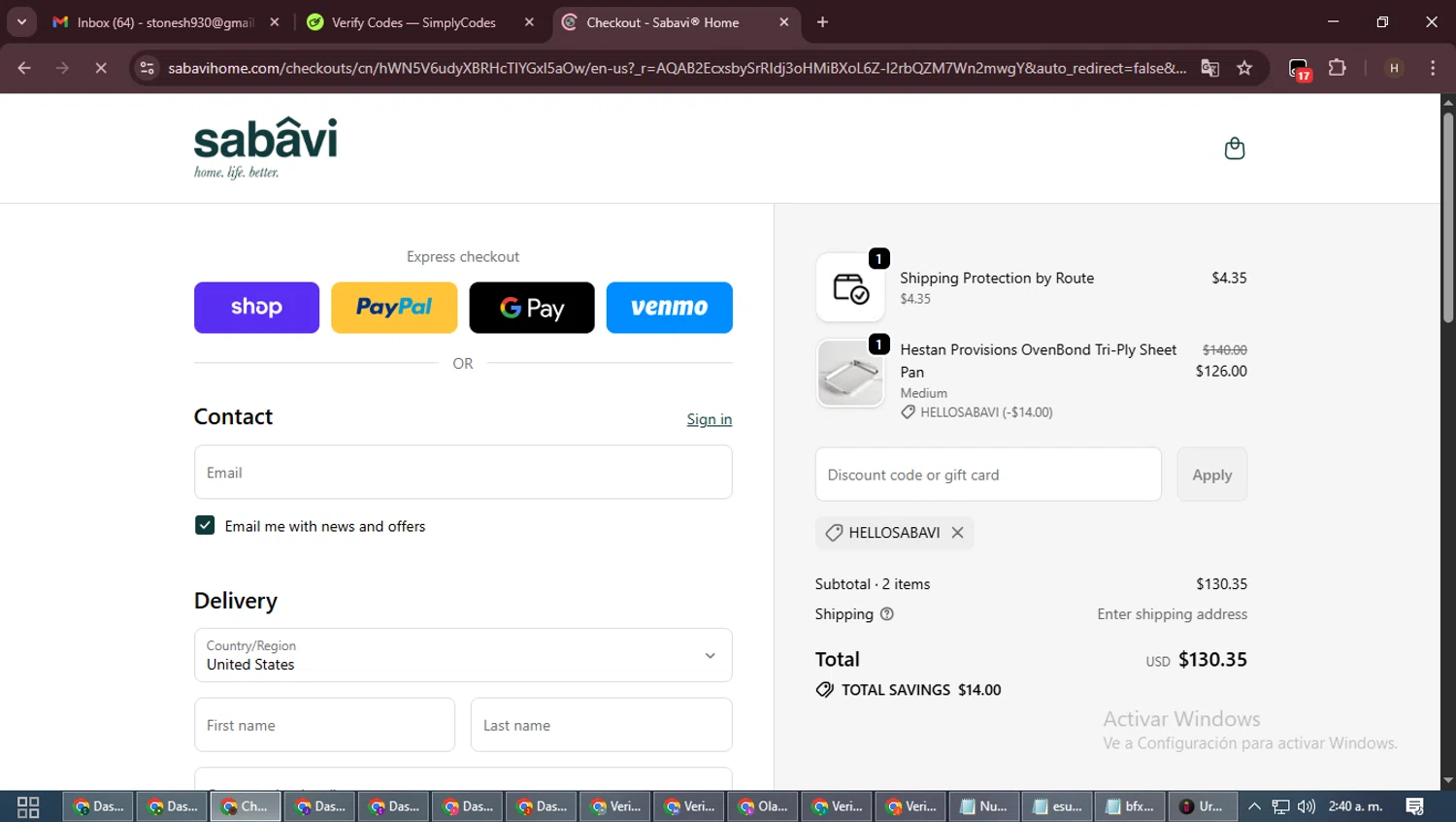The width and height of the screenshot is (1456, 822).
Task: Pay with Shop Pay express button
Action: coord(256,308)
